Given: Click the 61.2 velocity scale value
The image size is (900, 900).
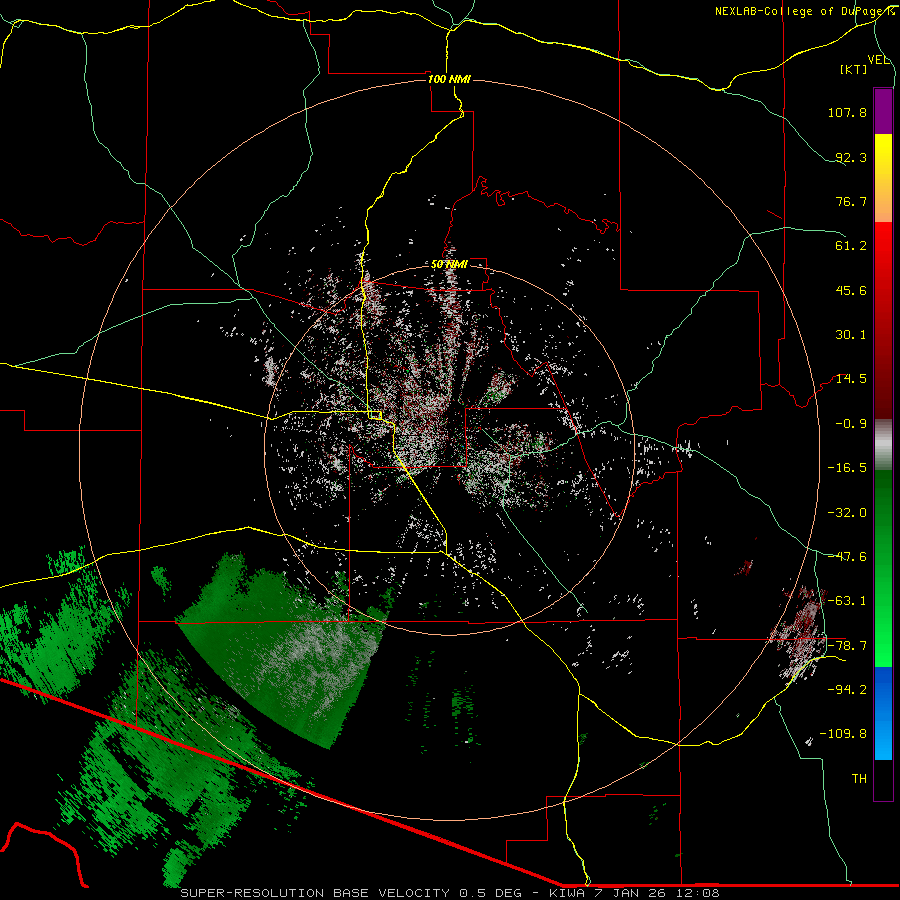Looking at the screenshot, I should click(851, 246).
